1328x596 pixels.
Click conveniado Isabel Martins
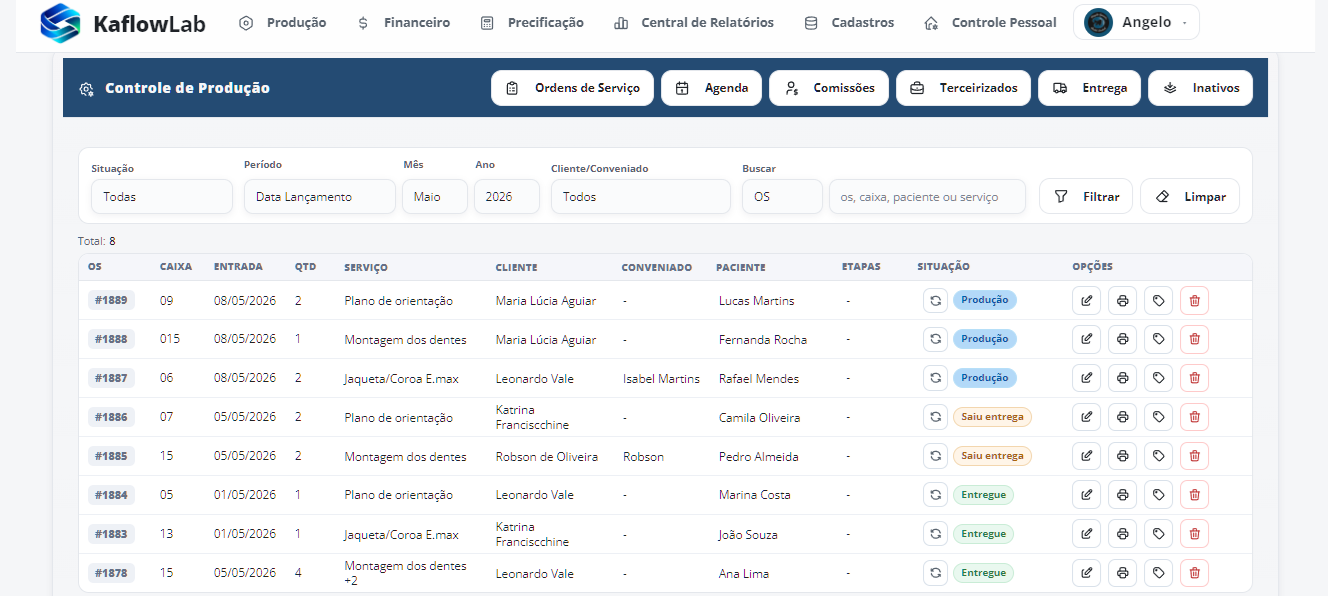click(661, 379)
